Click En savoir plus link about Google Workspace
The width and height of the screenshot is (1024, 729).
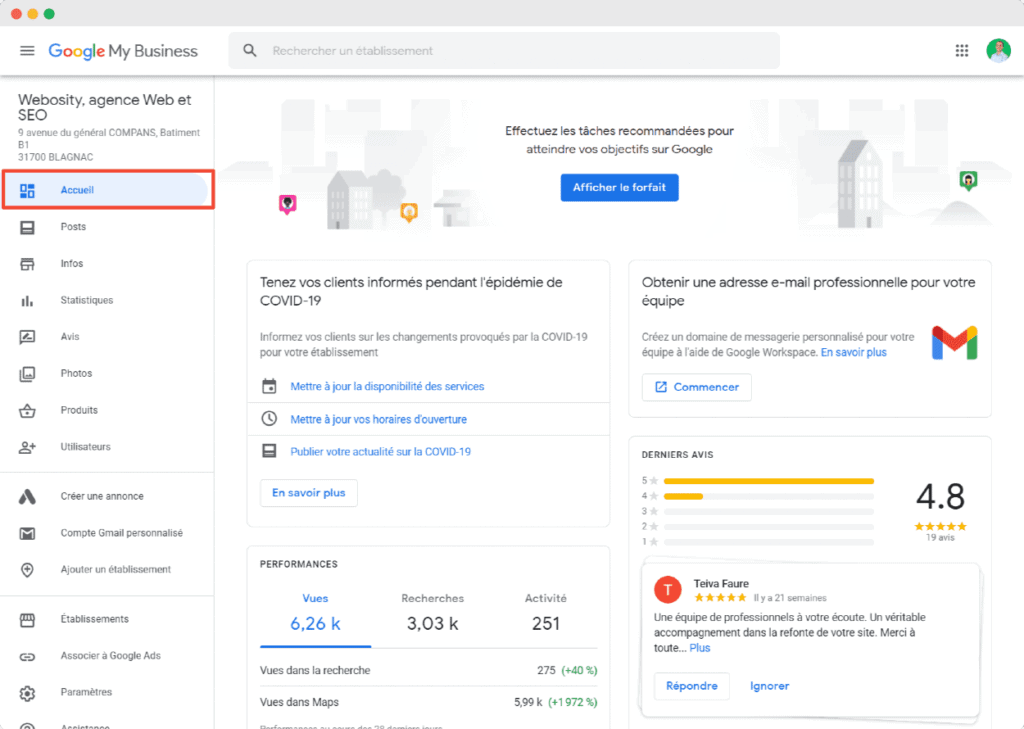pyautogui.click(x=854, y=352)
